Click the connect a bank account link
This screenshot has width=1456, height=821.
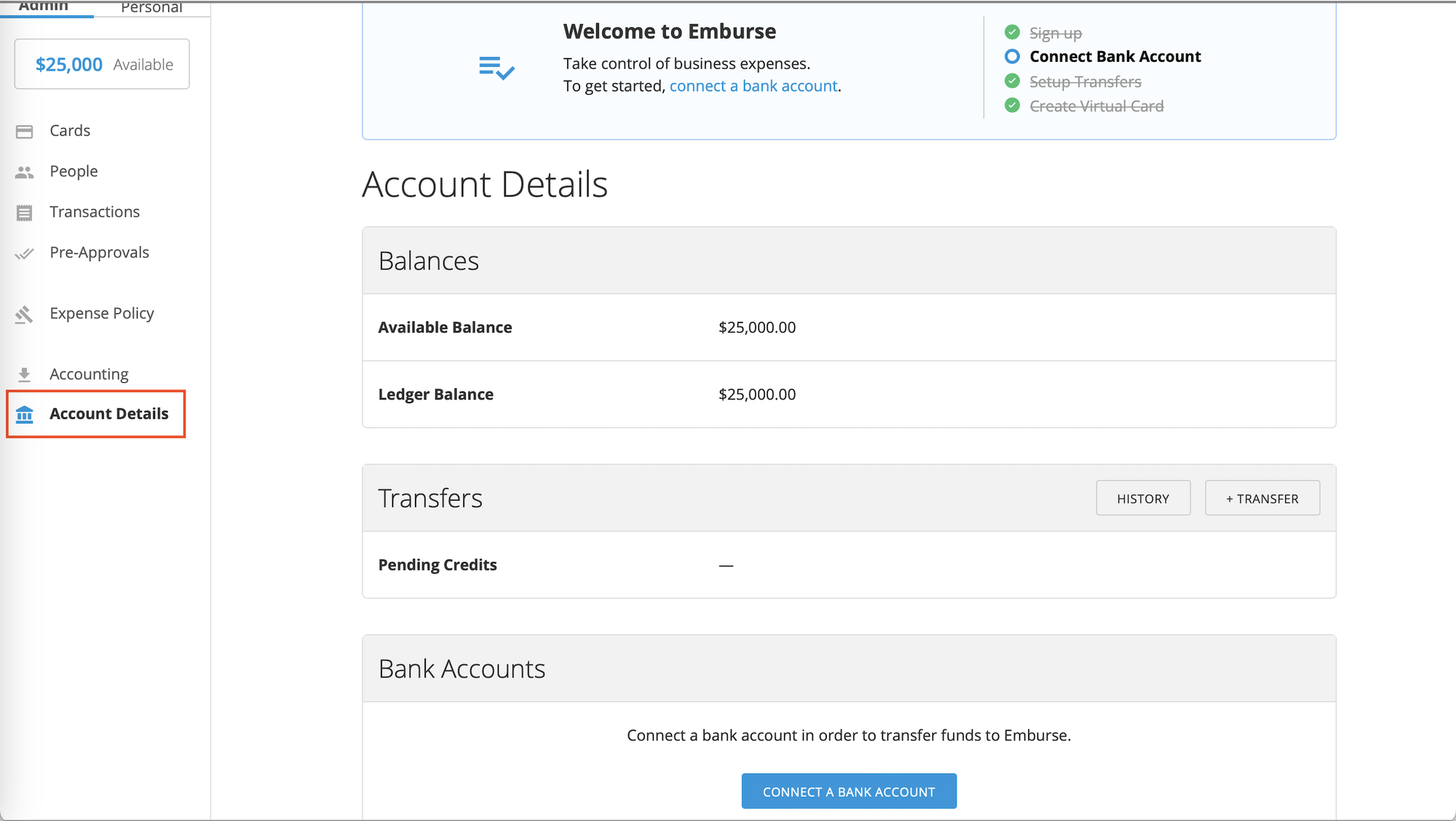click(x=753, y=85)
